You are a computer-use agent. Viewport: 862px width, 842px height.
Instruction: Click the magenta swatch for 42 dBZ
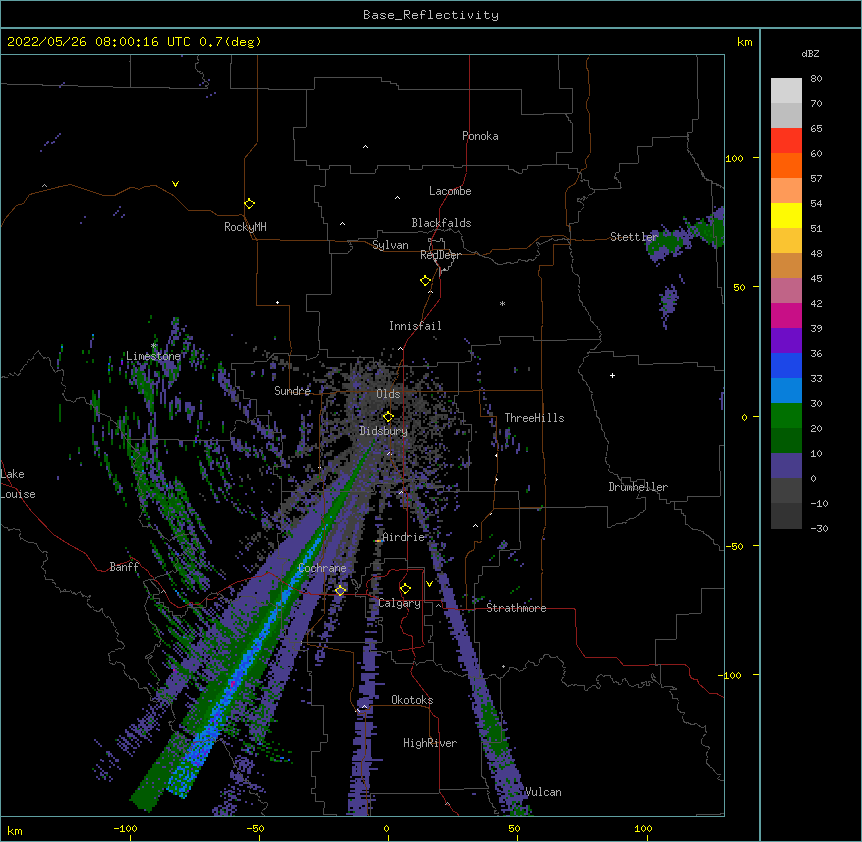[786, 315]
